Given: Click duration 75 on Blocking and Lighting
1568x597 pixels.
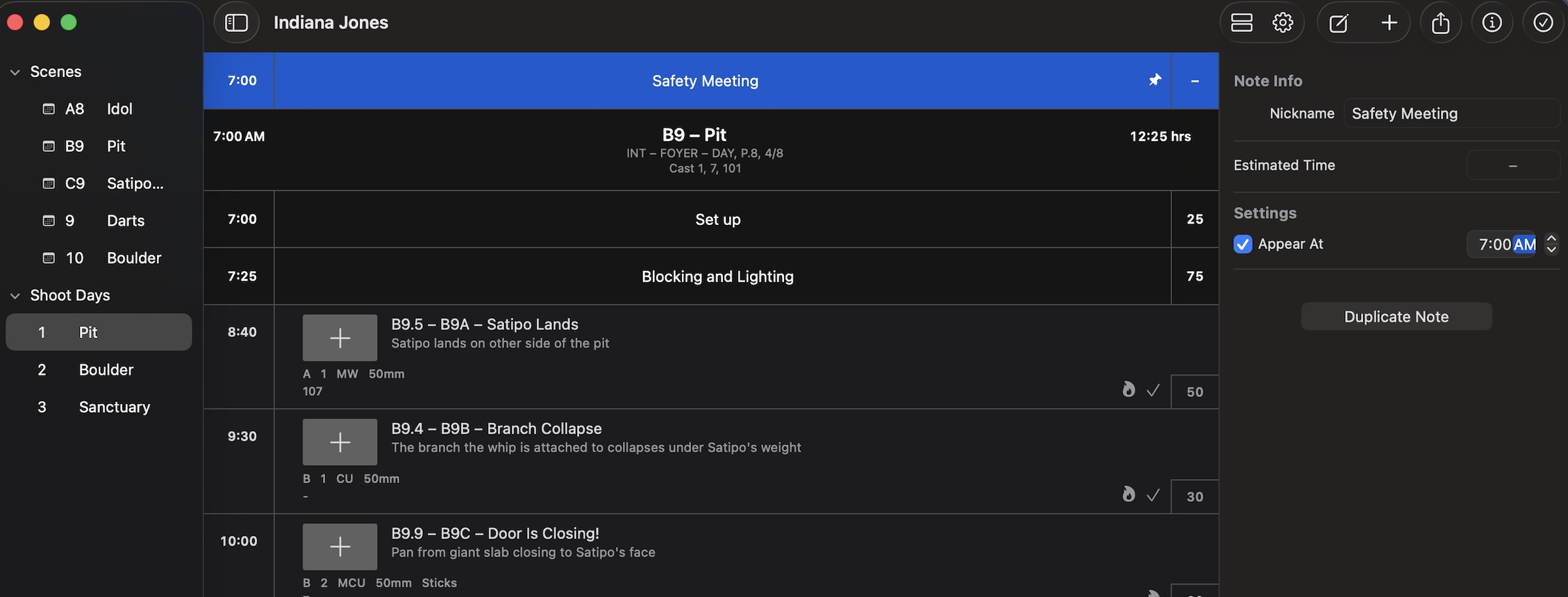Looking at the screenshot, I should (1194, 276).
